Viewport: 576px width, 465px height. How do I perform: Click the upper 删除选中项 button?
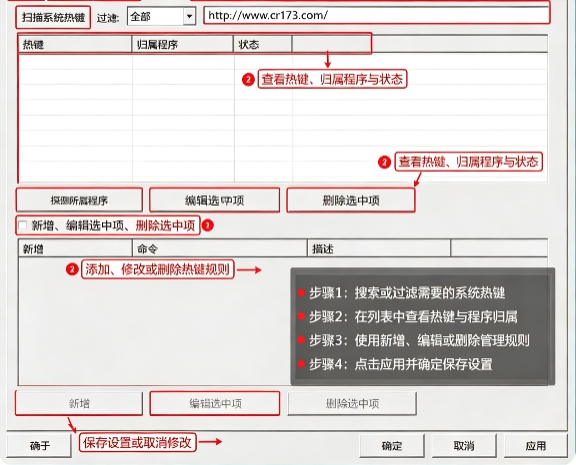click(351, 200)
